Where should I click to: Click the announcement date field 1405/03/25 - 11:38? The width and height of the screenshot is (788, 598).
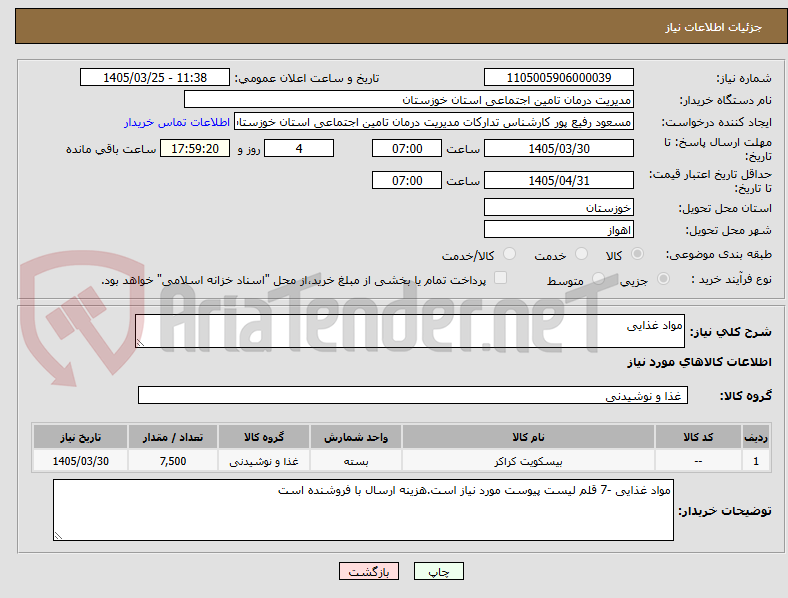click(x=155, y=77)
